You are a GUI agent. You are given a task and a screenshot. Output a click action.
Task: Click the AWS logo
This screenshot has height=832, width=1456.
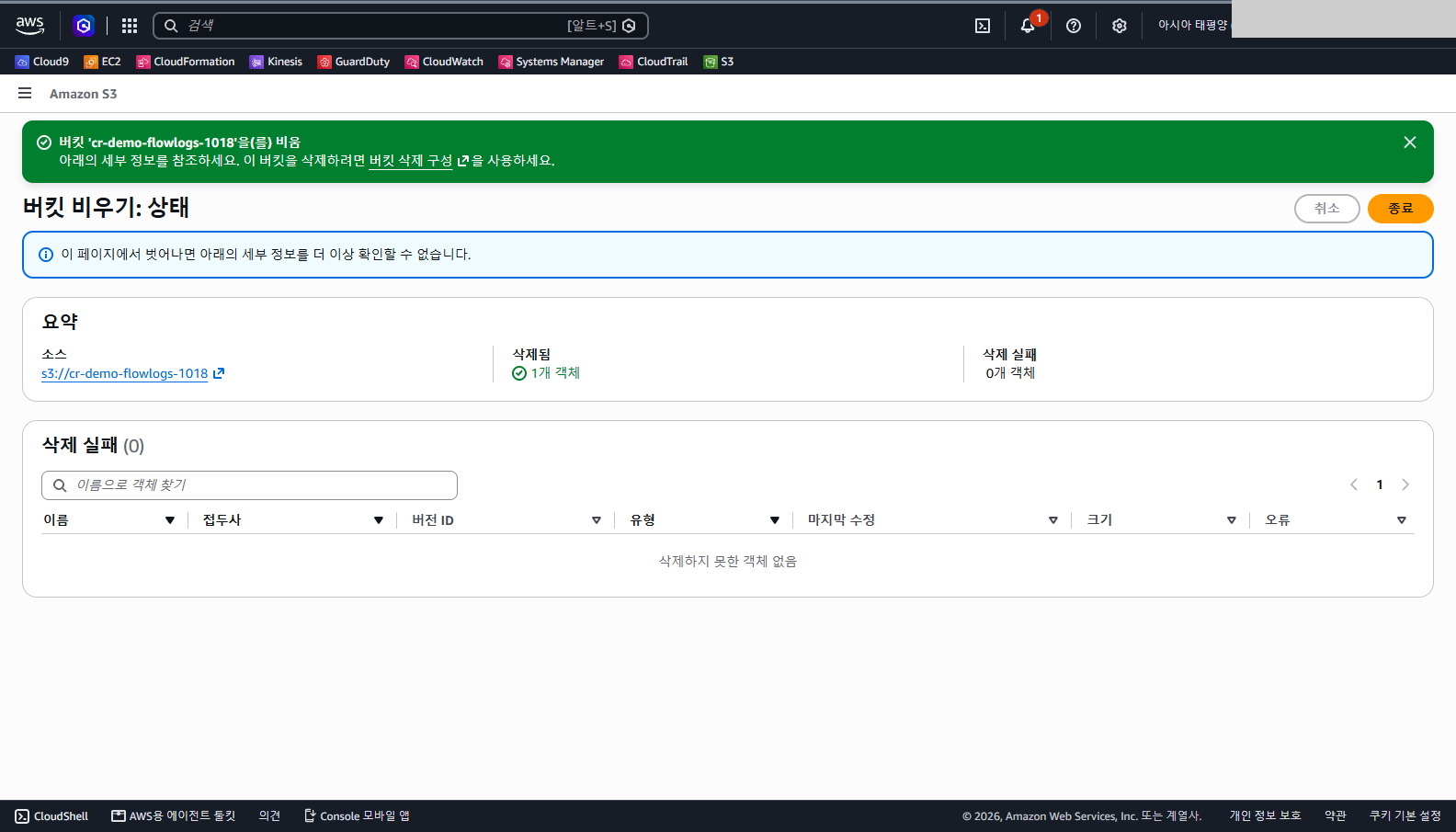click(30, 26)
